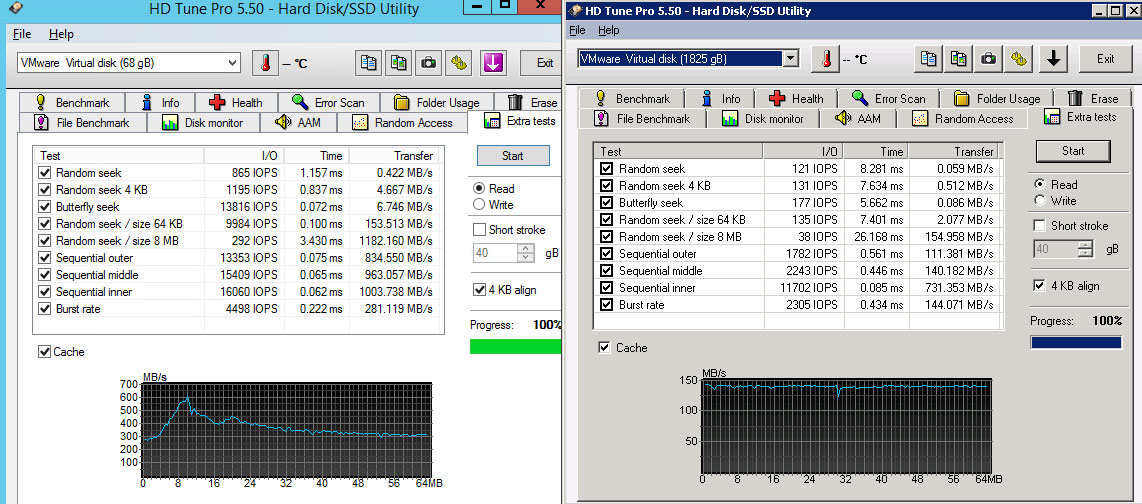Select Write radio button in right window
The height and width of the screenshot is (504, 1142).
click(x=1039, y=200)
